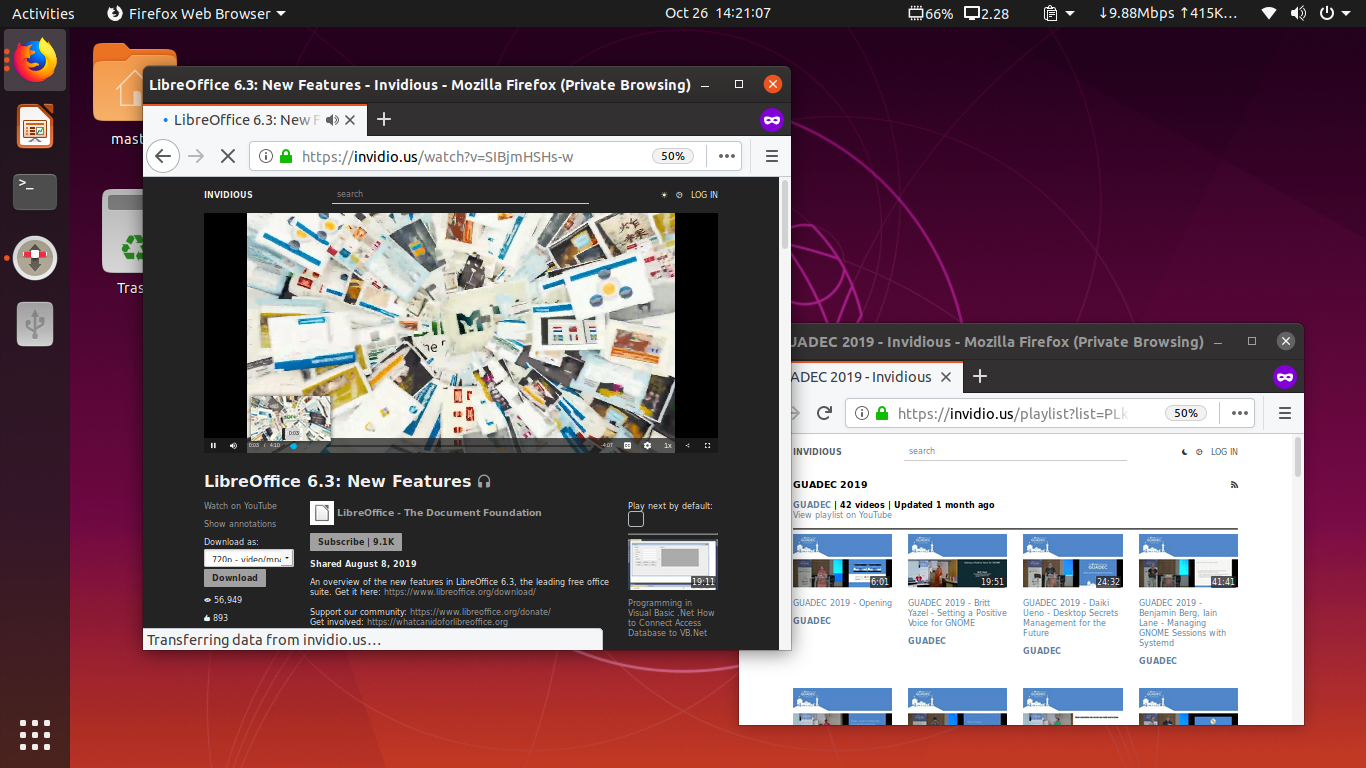Image resolution: width=1366 pixels, height=768 pixels.
Task: Open GUADEC 2019 - Opening video thumbnail
Action: pos(842,561)
